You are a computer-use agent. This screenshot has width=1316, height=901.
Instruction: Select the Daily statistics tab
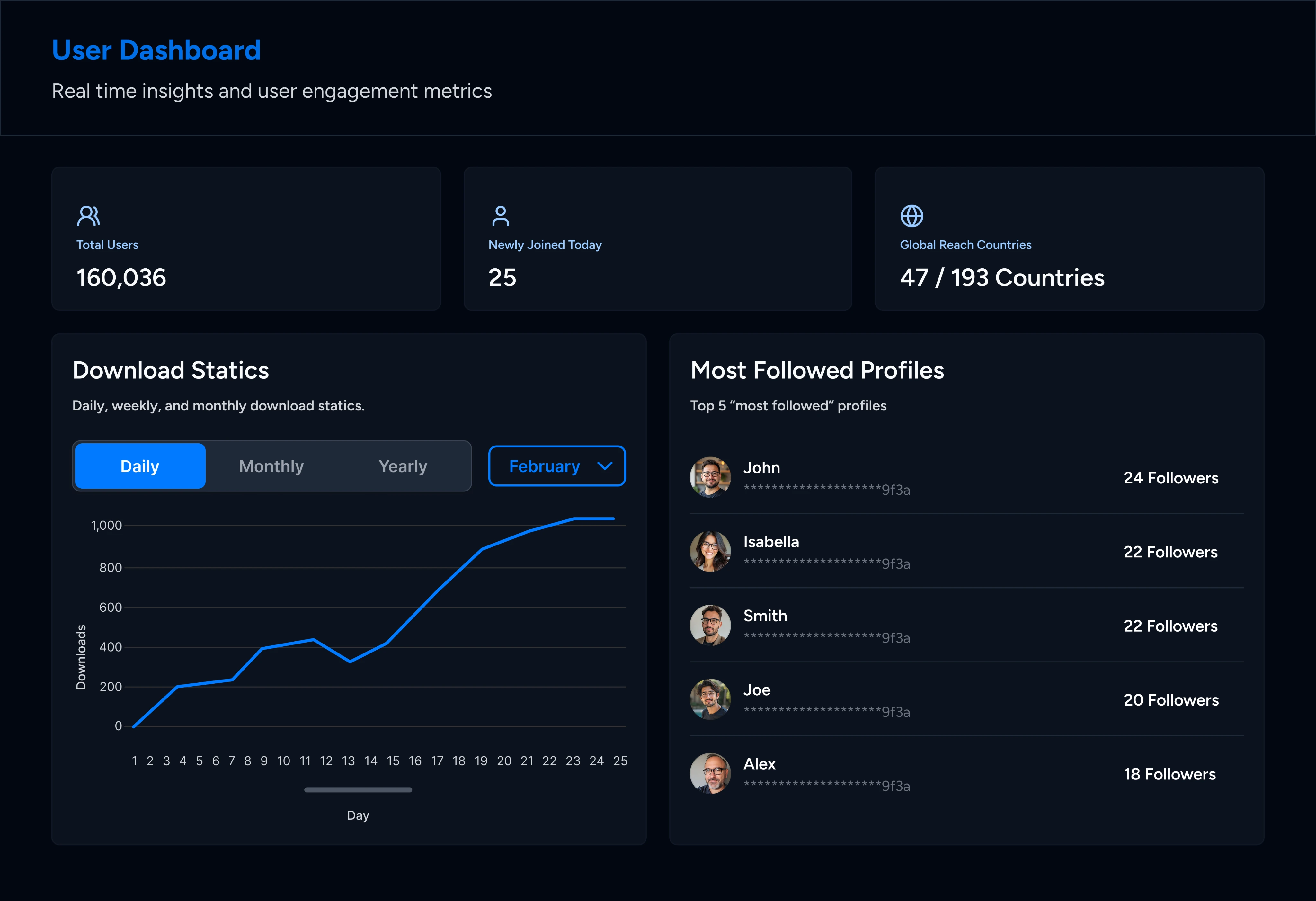140,466
